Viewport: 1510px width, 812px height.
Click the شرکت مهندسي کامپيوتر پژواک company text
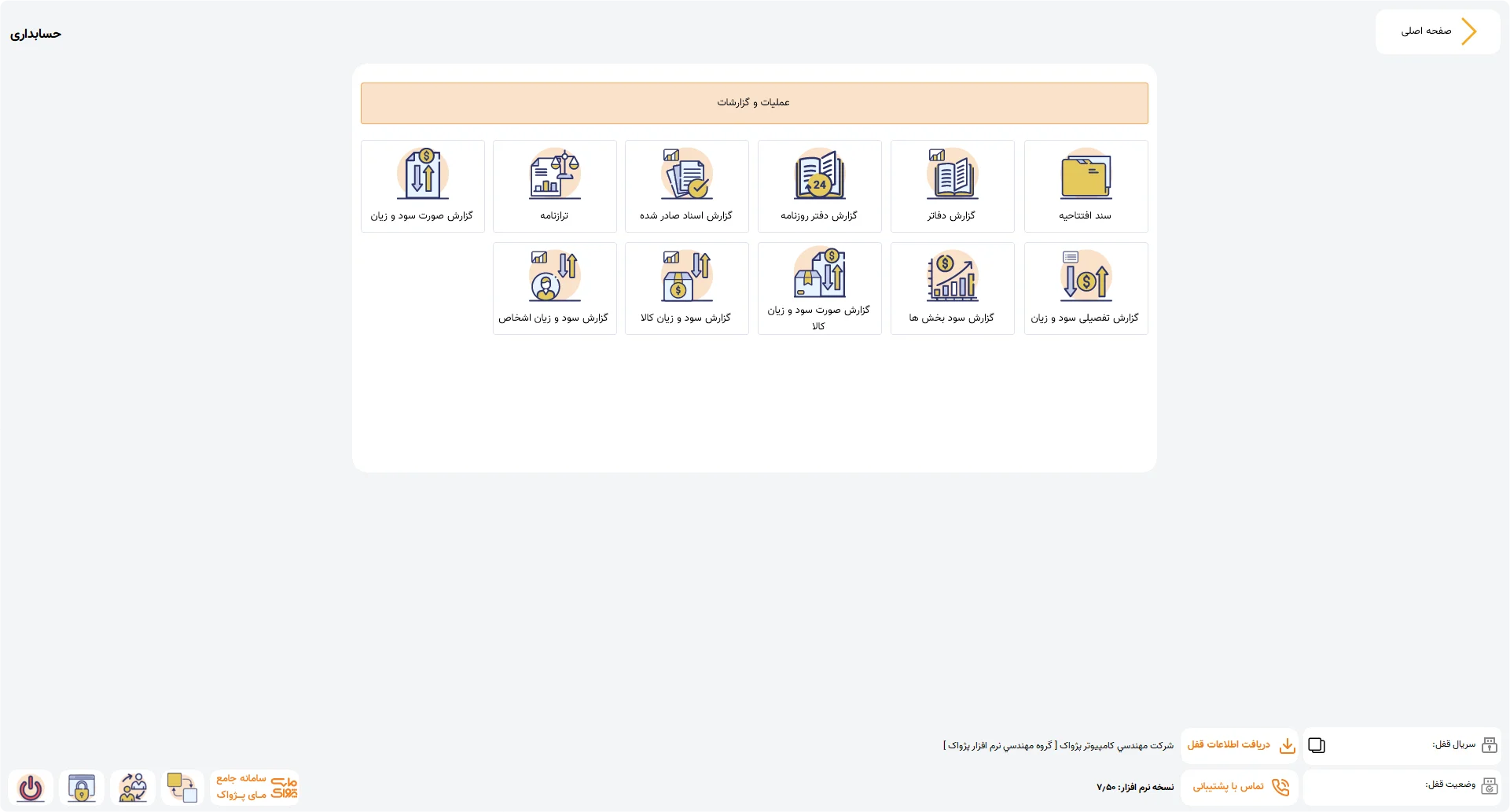(x=1058, y=745)
